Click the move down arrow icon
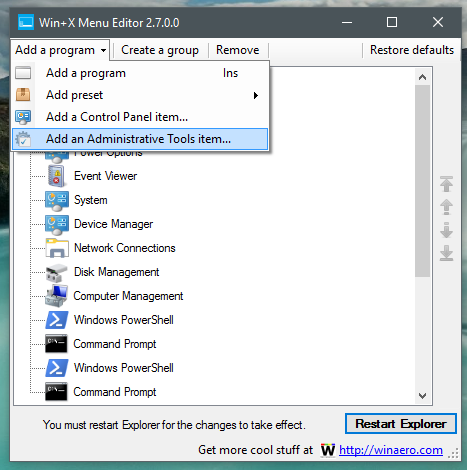467x470 pixels. [x=446, y=230]
